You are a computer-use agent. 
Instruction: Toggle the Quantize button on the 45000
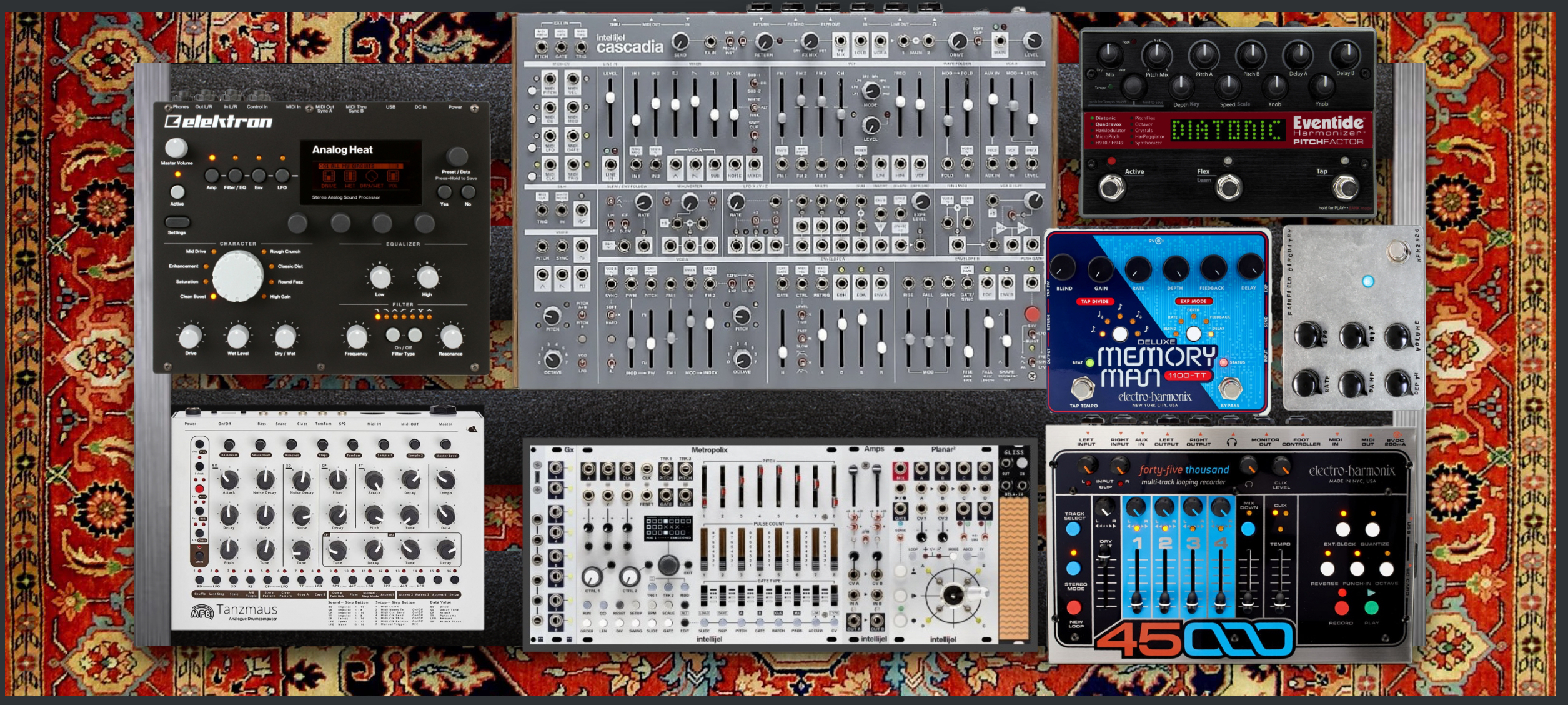point(1372,531)
